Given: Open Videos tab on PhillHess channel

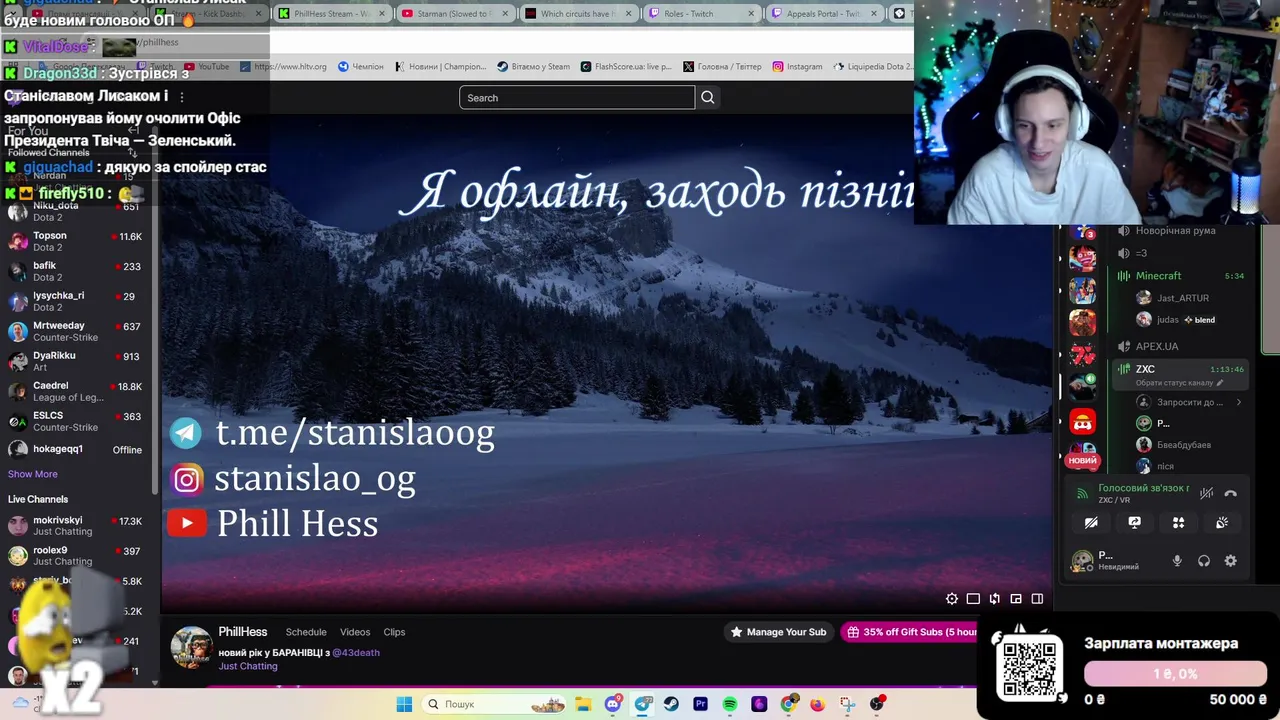Looking at the screenshot, I should (x=355, y=632).
